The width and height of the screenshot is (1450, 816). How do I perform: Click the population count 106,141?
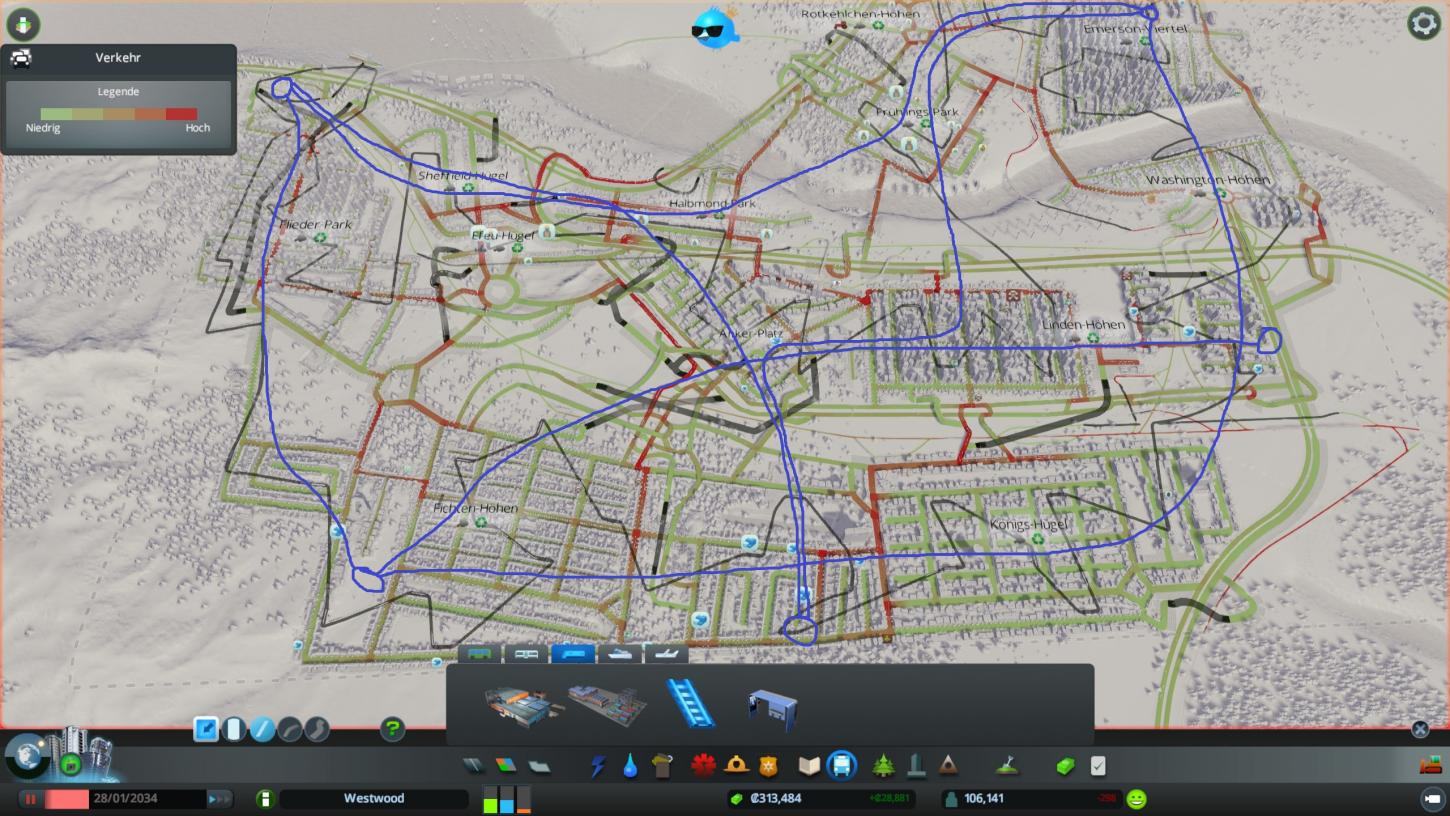(984, 798)
